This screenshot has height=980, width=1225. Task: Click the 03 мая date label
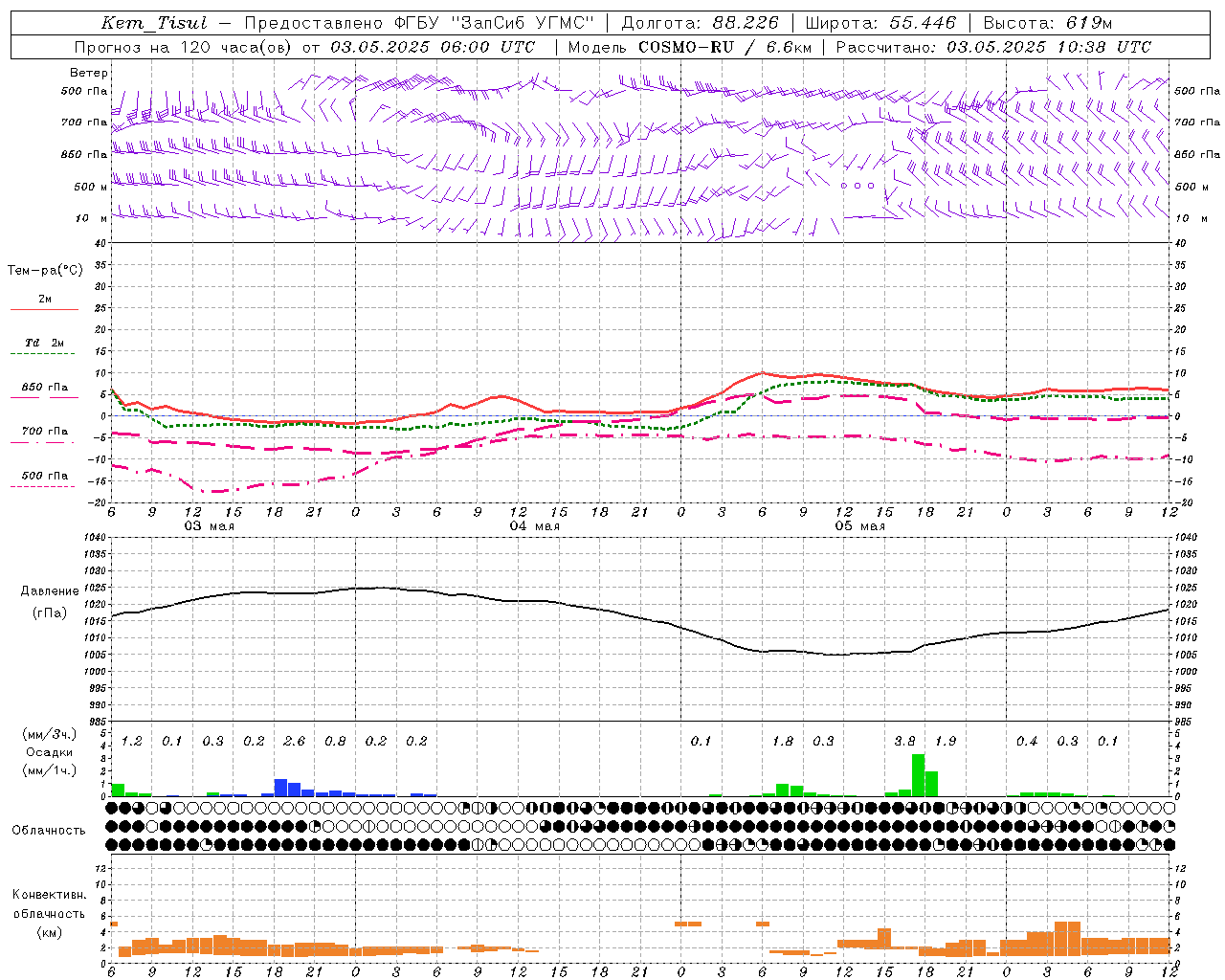[x=210, y=526]
